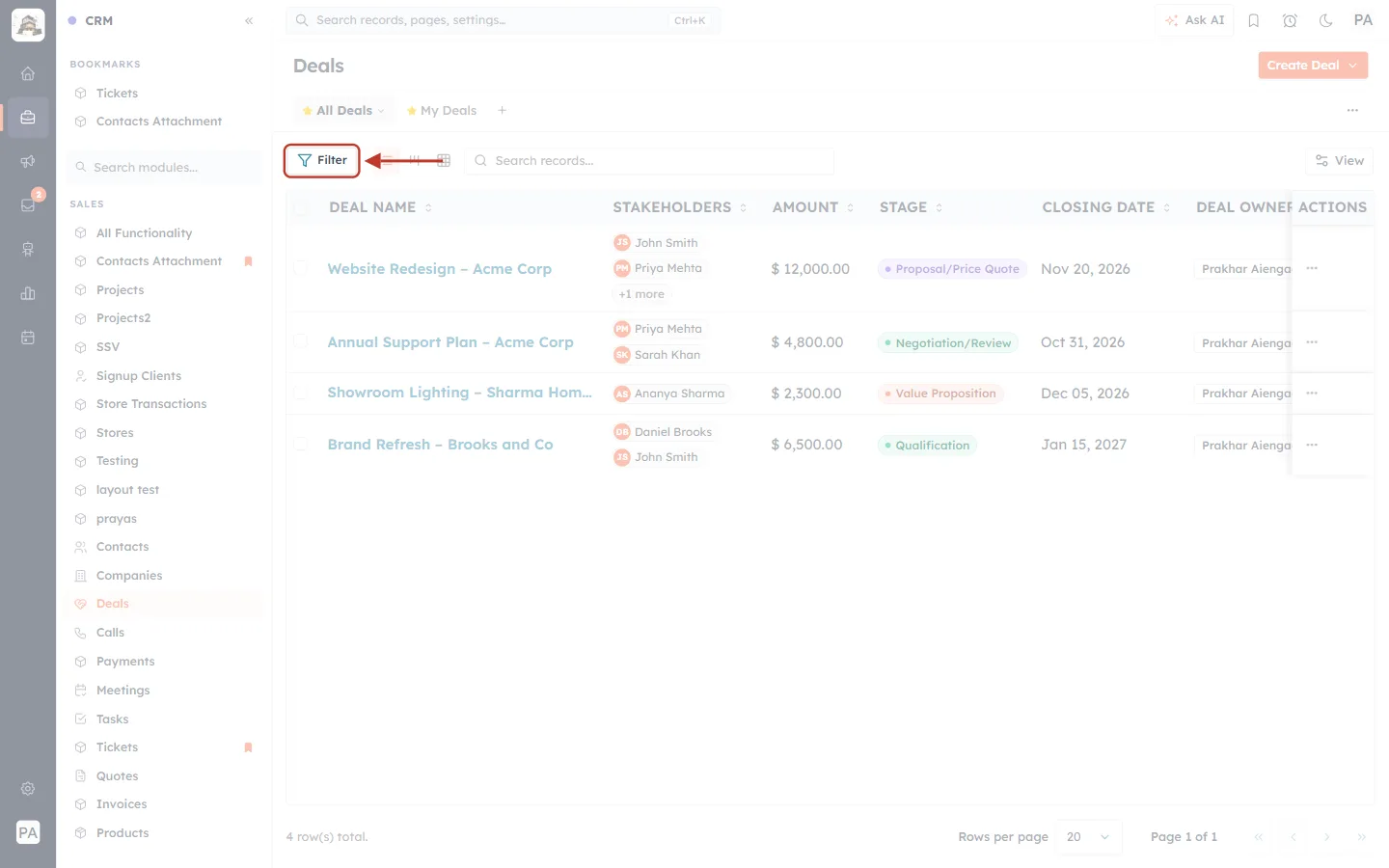Screen dimensions: 1389x868
Task: Open the bar chart analytics icon
Action: (x=28, y=293)
